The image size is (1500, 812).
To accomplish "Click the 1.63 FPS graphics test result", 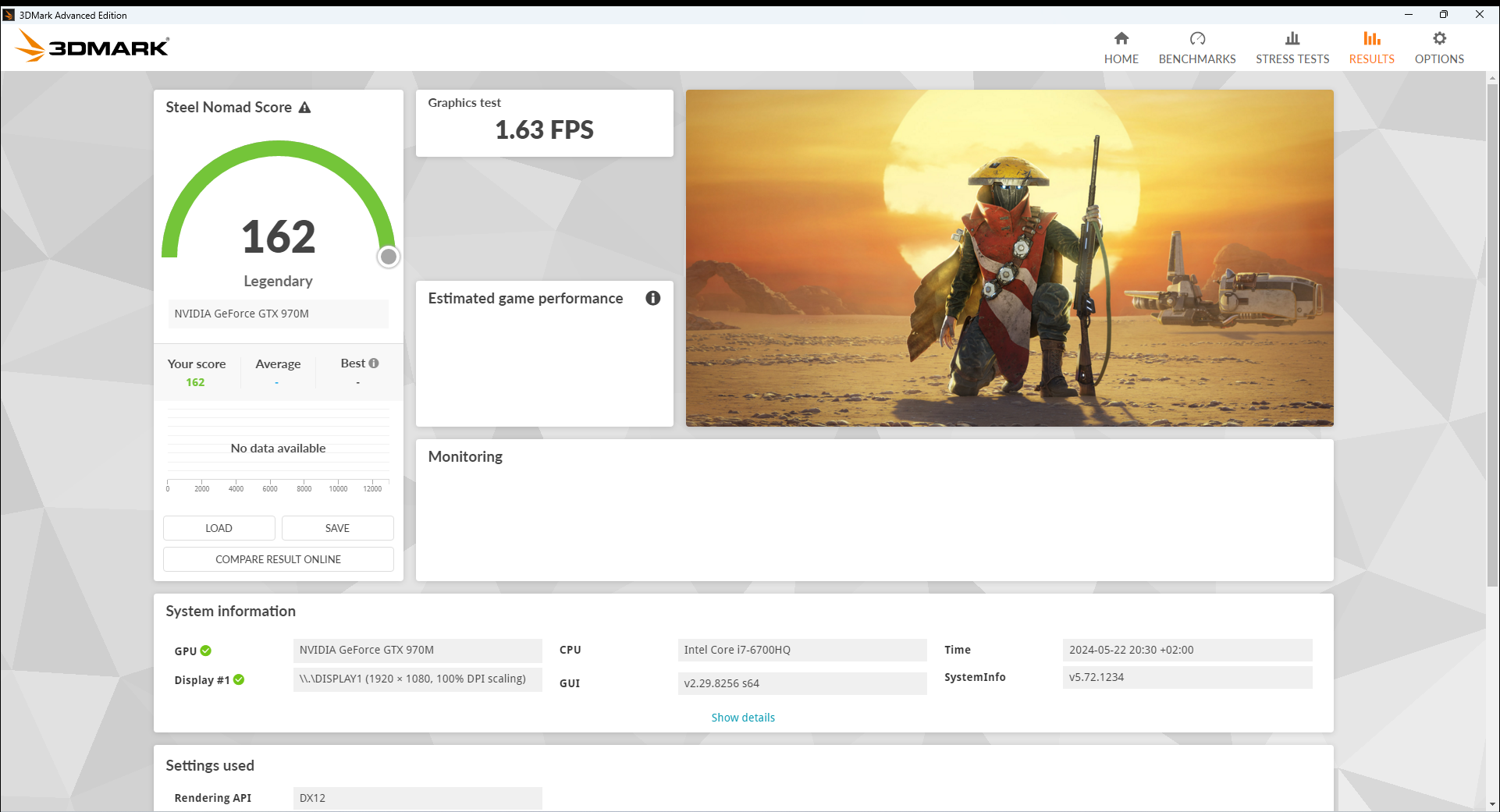I will tap(545, 130).
